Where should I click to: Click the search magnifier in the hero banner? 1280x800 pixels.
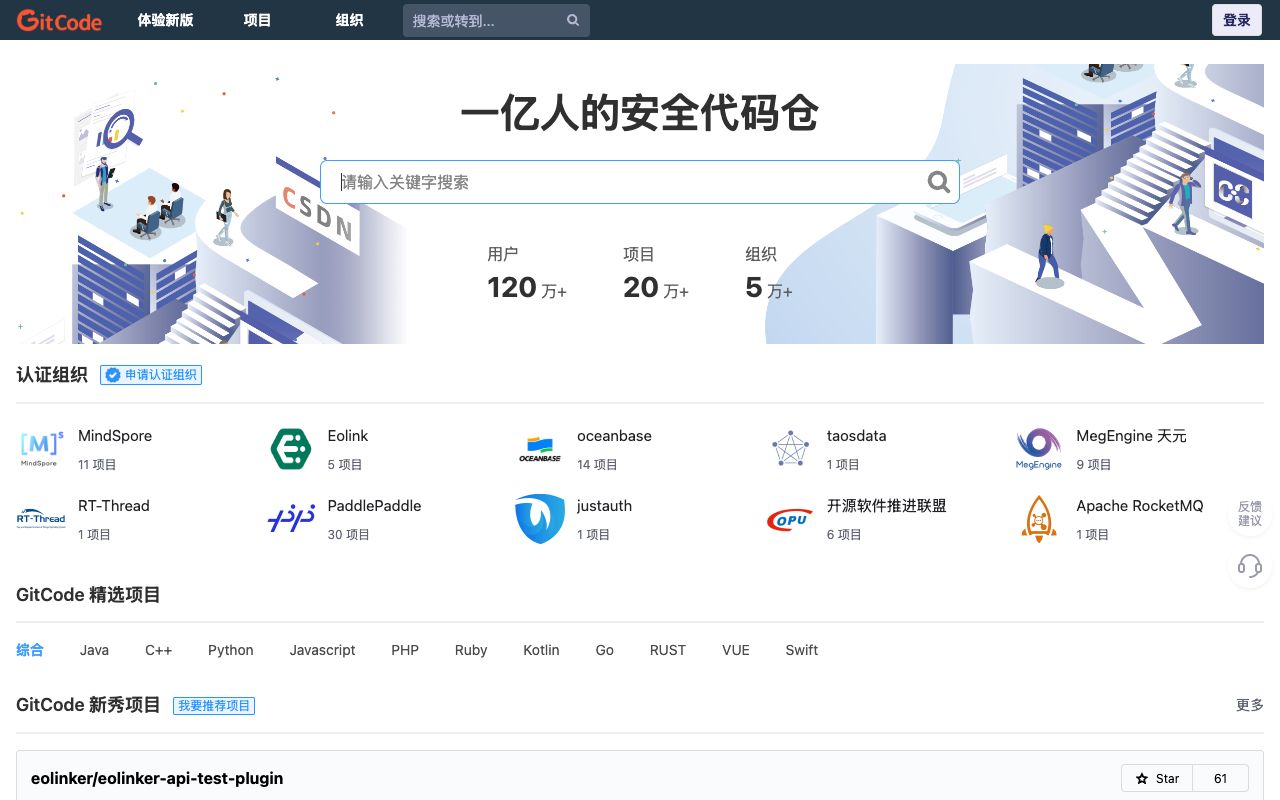click(937, 181)
